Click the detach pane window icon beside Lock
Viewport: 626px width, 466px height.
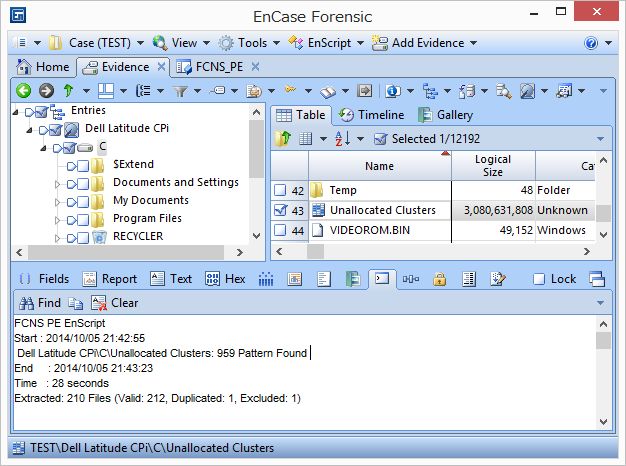tap(596, 279)
